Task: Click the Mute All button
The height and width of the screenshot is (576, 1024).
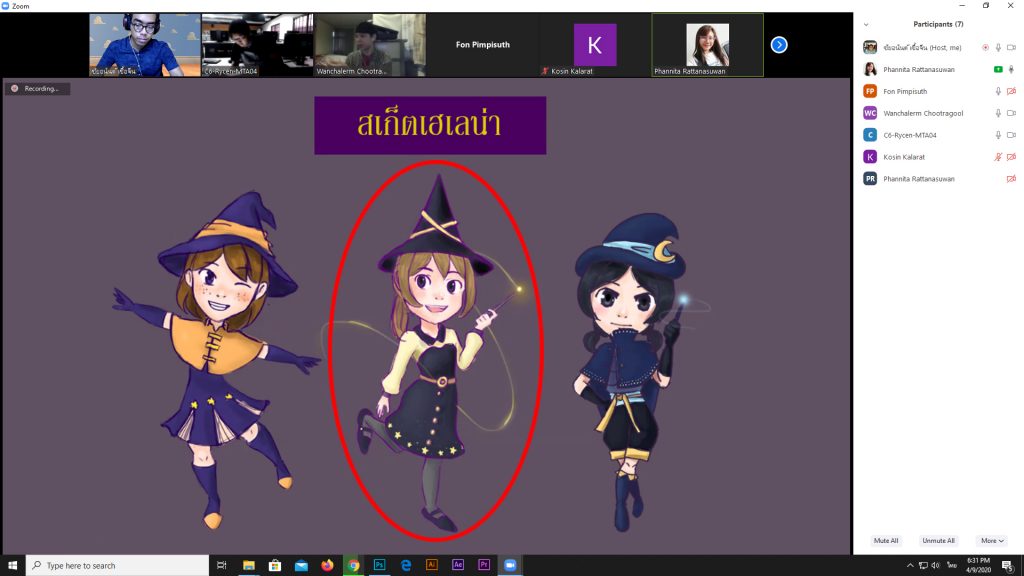Action: pyautogui.click(x=886, y=541)
